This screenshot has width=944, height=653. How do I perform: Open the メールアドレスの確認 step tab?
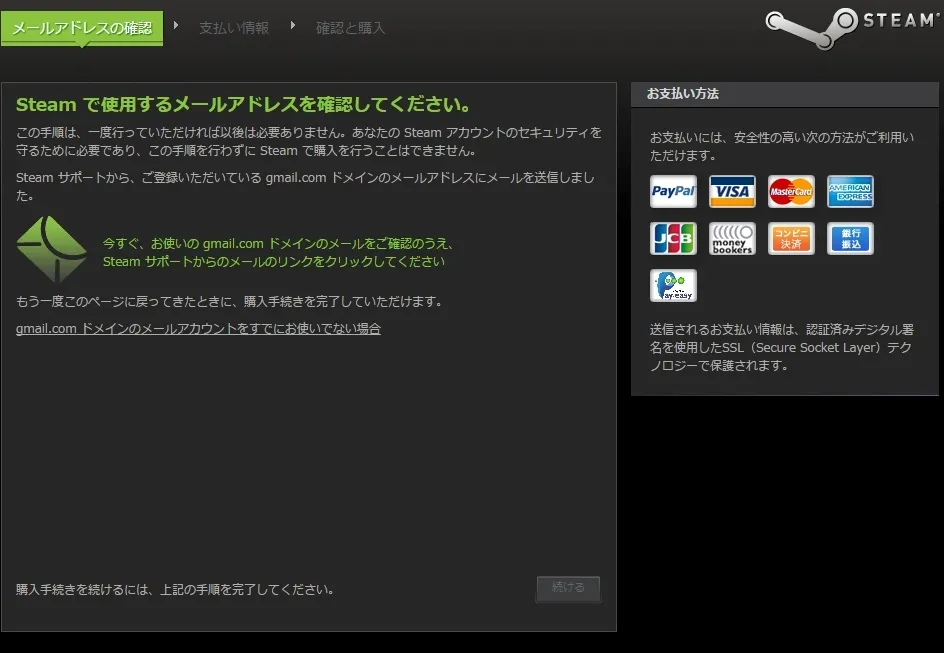[82, 28]
